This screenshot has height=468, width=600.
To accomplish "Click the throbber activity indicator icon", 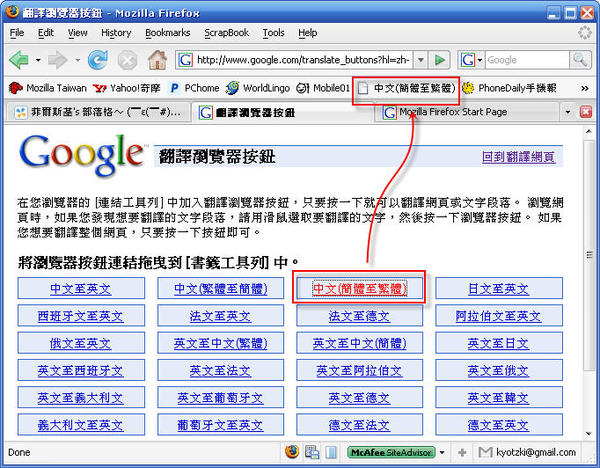I will coord(584,33).
